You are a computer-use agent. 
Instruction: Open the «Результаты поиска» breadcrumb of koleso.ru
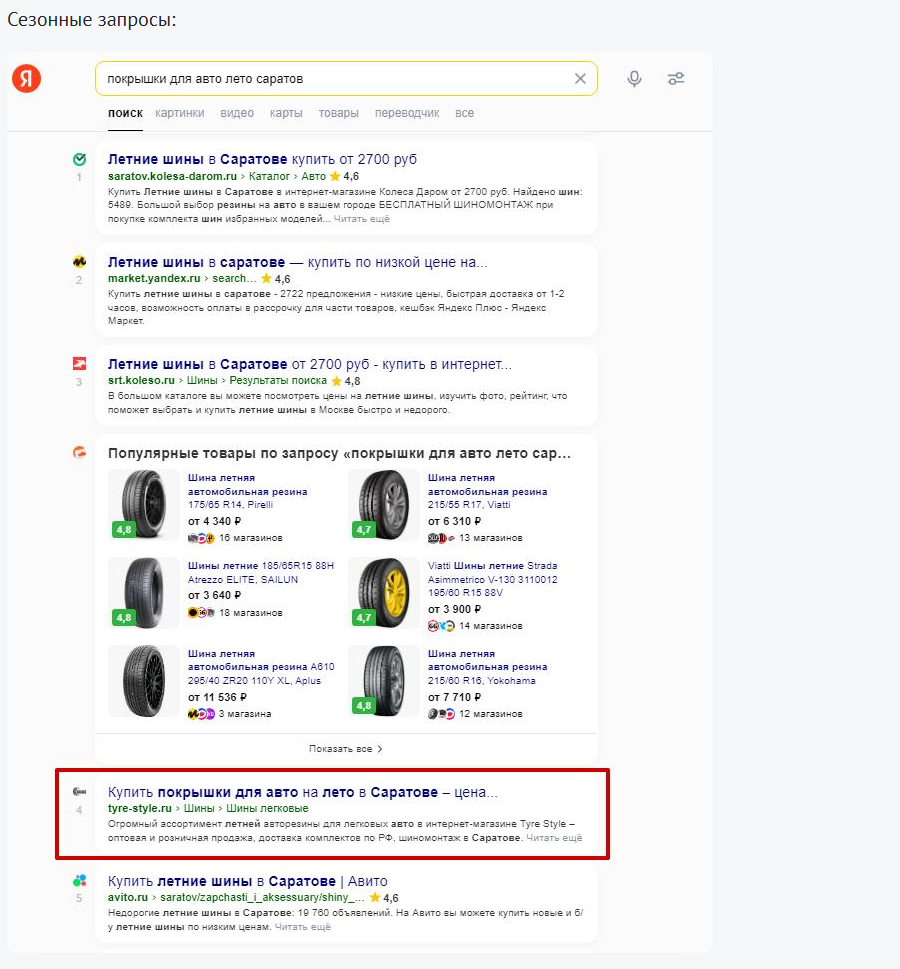(x=278, y=380)
